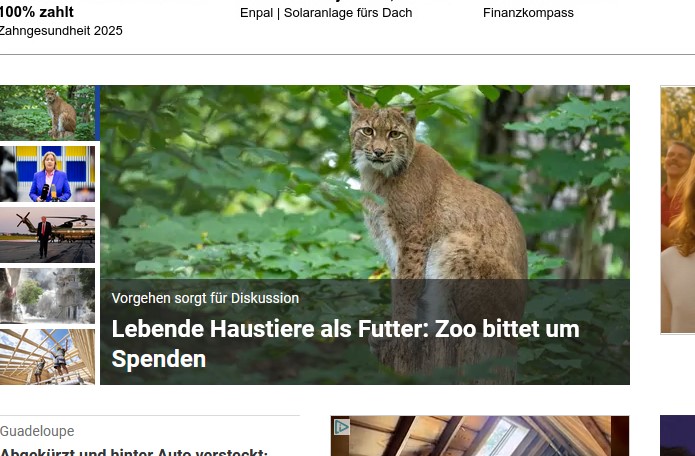Click the dark caption overlay on lynx image
The height and width of the screenshot is (456, 695).
[x=365, y=332]
